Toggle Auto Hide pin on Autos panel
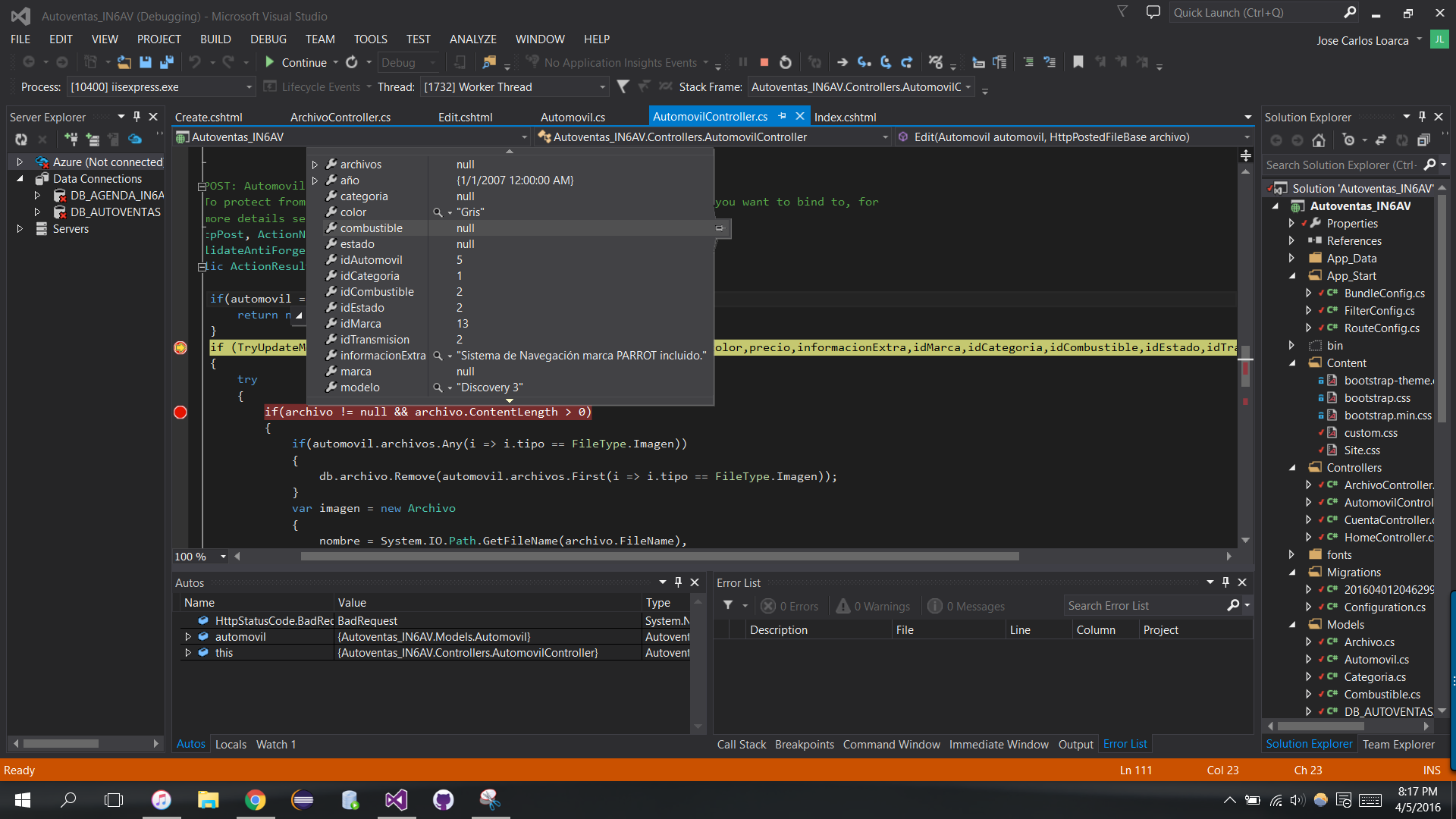Viewport: 1456px width, 819px height. coord(678,582)
